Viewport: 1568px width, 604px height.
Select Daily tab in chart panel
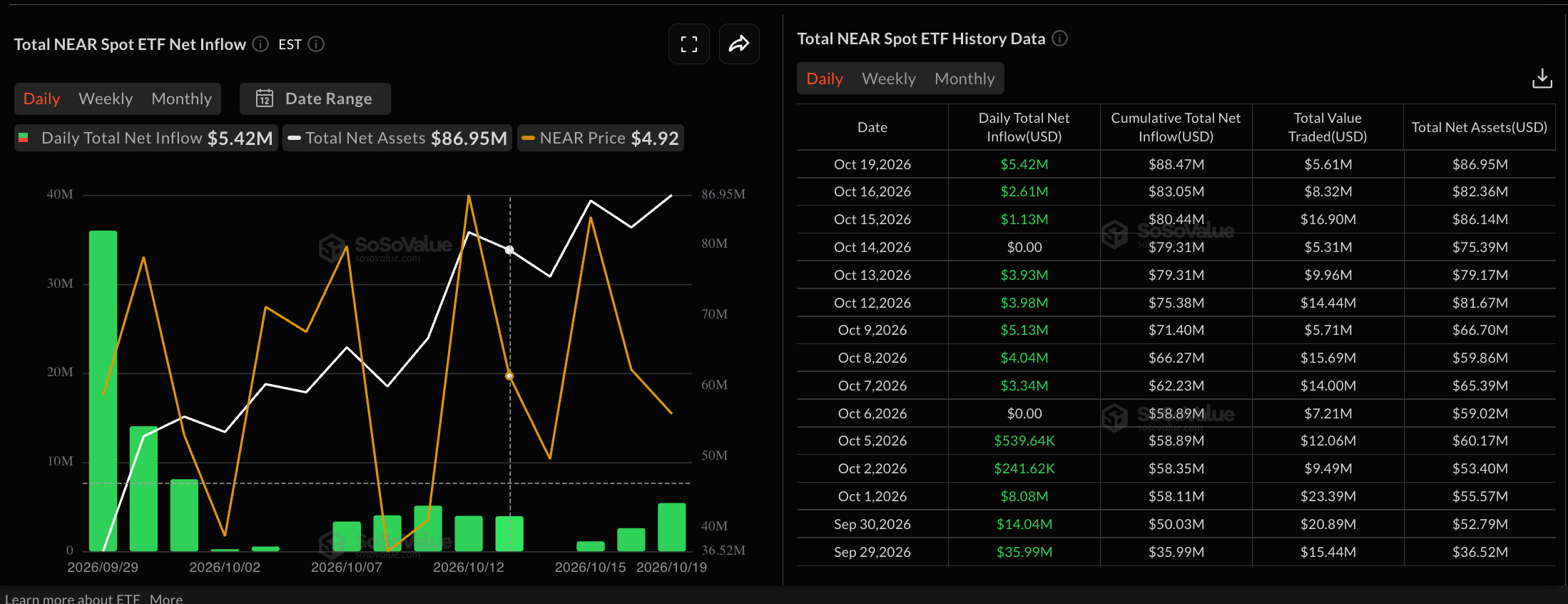(41, 99)
